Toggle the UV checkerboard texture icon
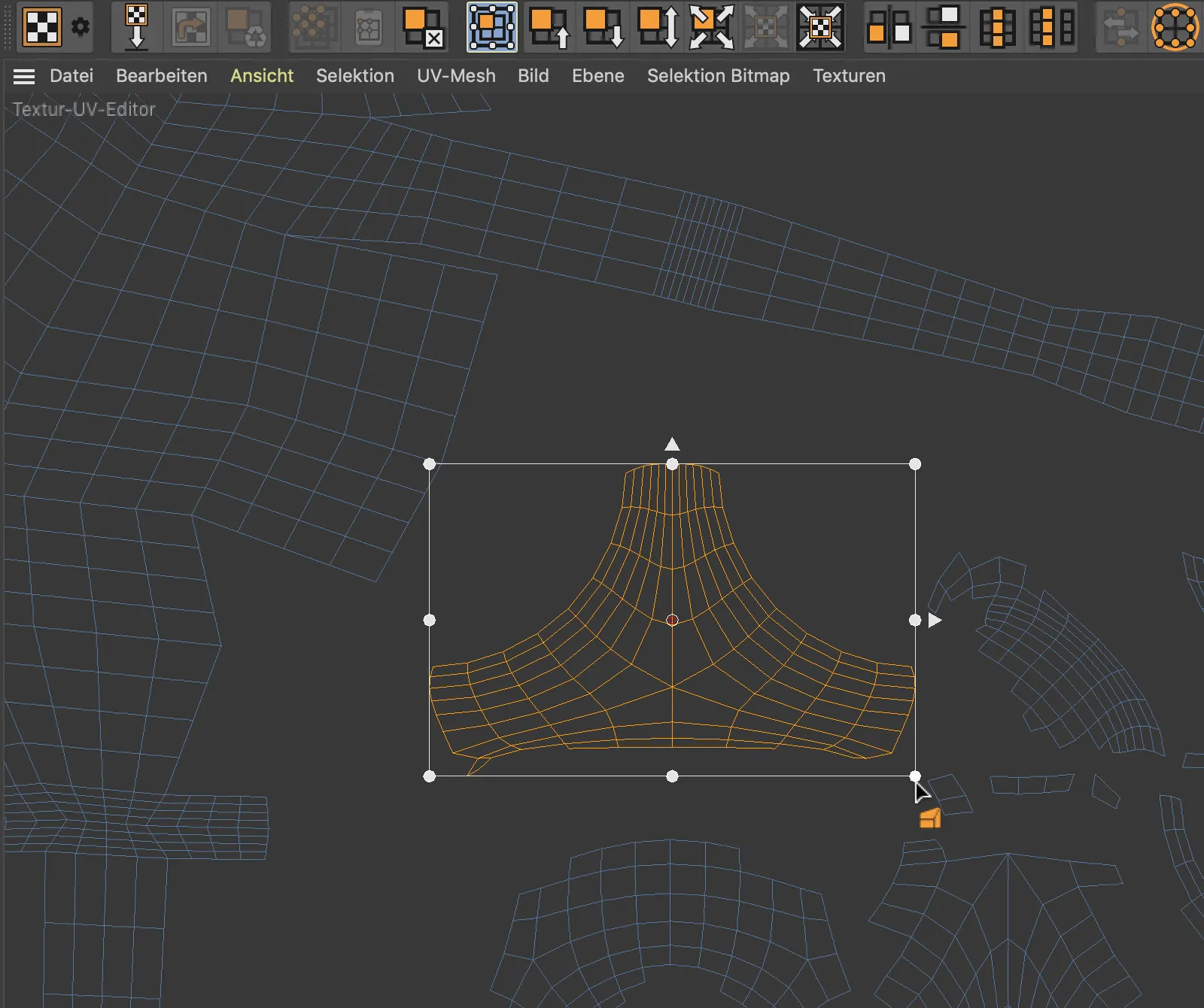 coord(42,27)
